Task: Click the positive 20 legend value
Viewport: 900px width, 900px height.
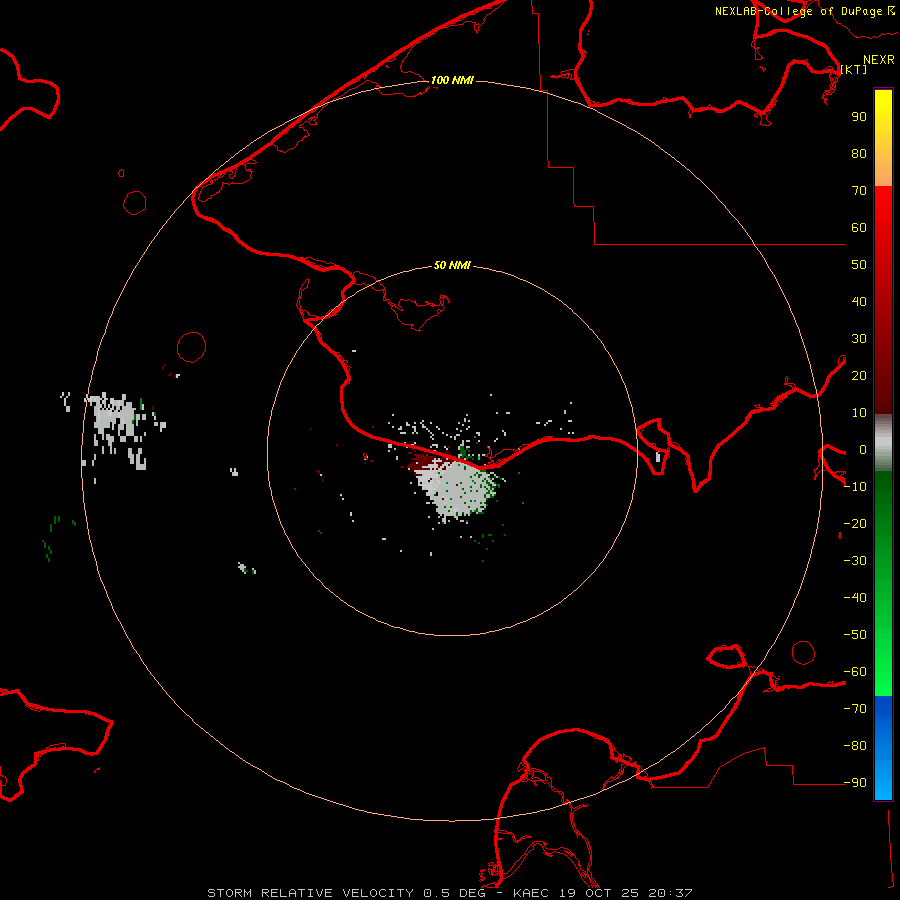Action: 859,376
